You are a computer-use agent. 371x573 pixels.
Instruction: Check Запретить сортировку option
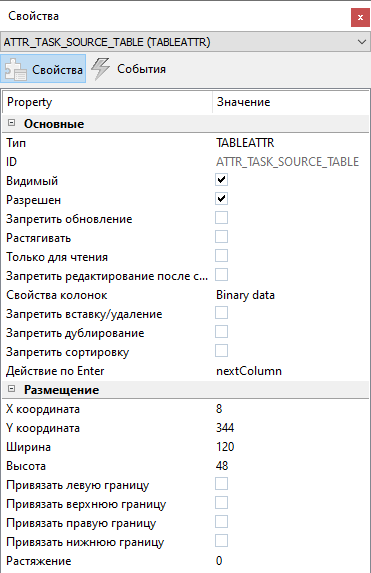coord(221,351)
